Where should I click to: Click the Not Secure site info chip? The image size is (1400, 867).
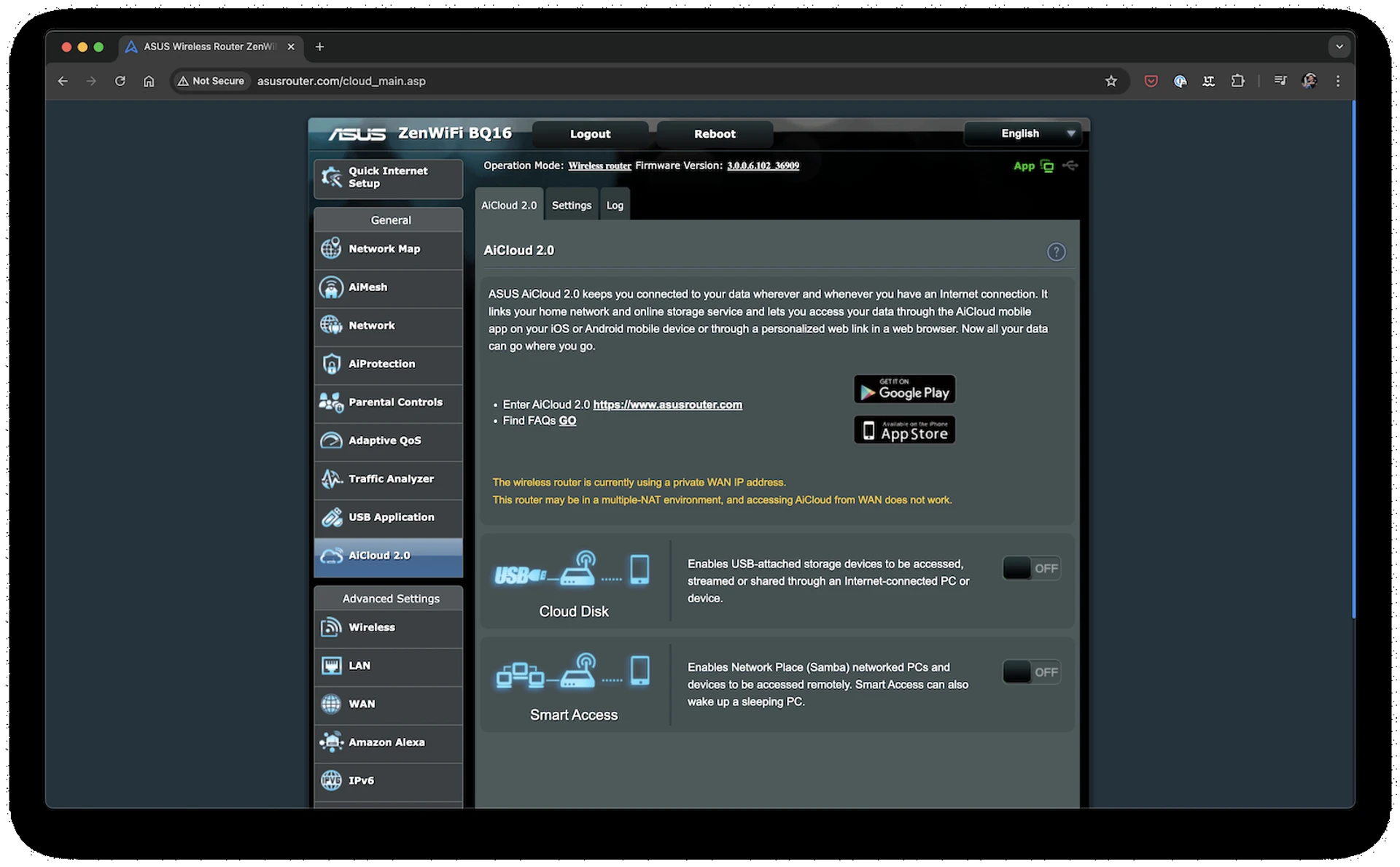pyautogui.click(x=211, y=81)
